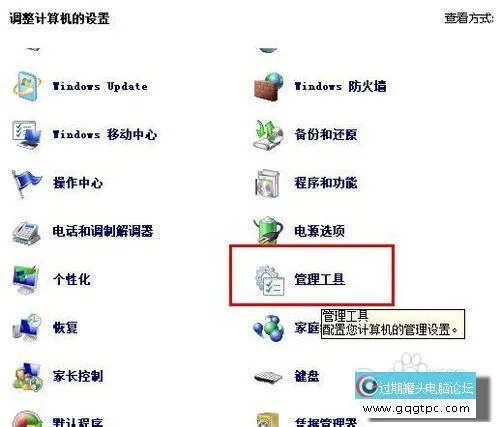The width and height of the screenshot is (500, 427).
Task: Open the Windows 移动中心 laptop icon
Action: tap(27, 135)
